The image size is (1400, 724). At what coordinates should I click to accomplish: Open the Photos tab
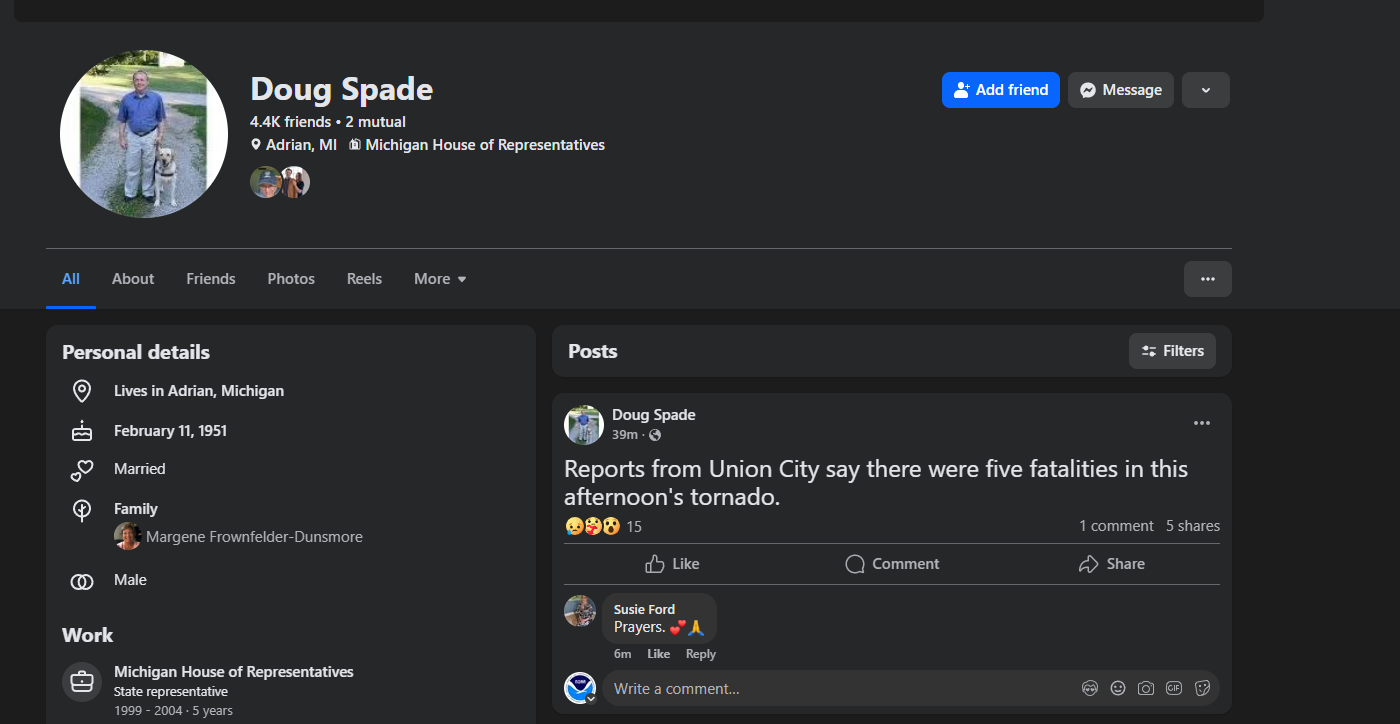[x=291, y=279]
